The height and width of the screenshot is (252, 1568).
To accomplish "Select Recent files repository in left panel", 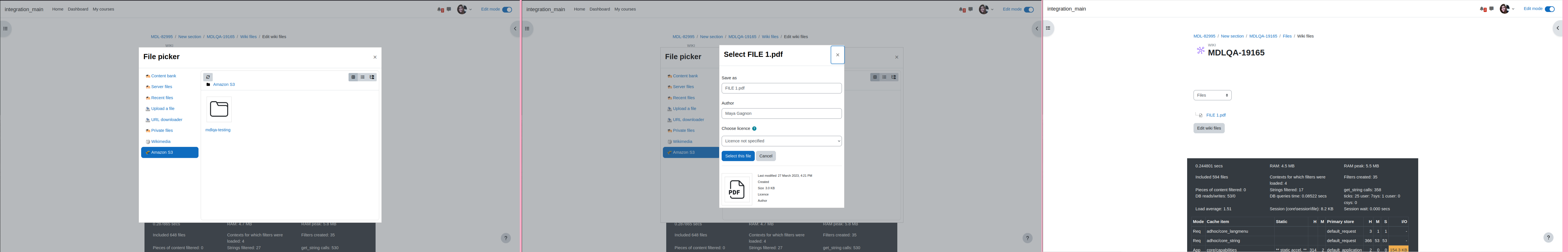I will click(x=162, y=98).
